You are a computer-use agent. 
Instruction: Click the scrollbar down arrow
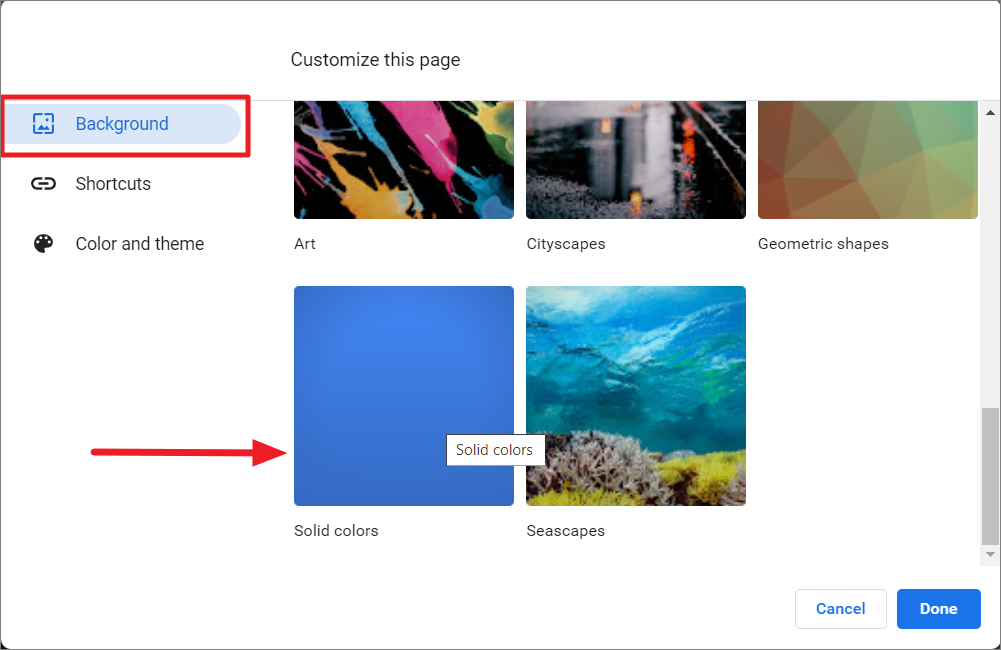click(x=990, y=554)
